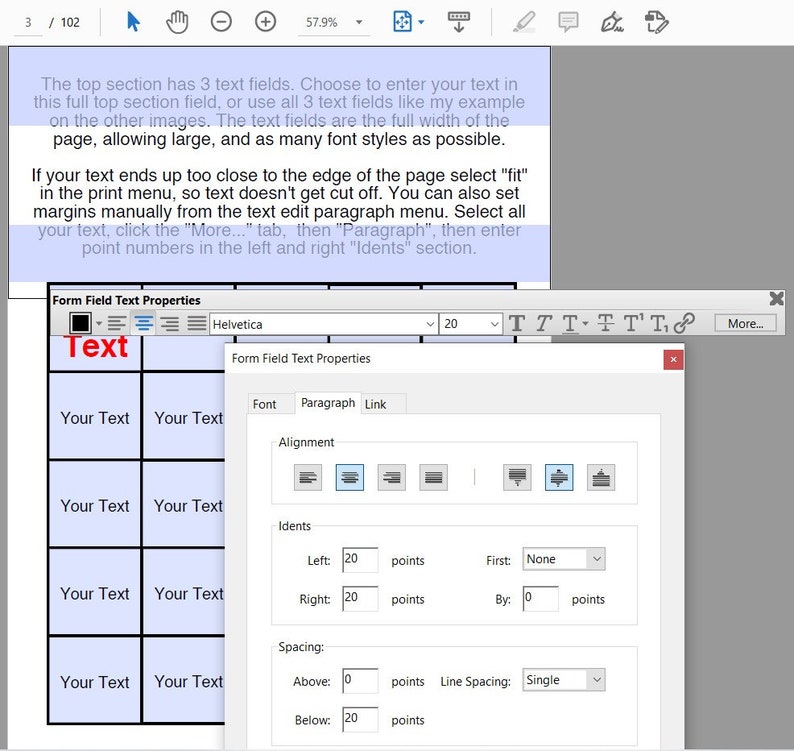Image resolution: width=794 pixels, height=751 pixels.
Task: Expand the underline style arrow
Action: click(x=585, y=323)
